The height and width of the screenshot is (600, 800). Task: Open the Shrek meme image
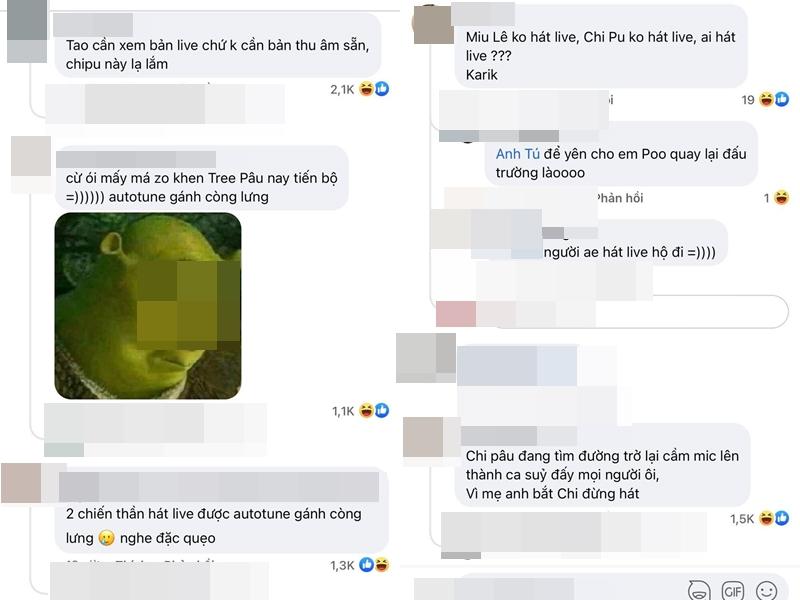148,306
